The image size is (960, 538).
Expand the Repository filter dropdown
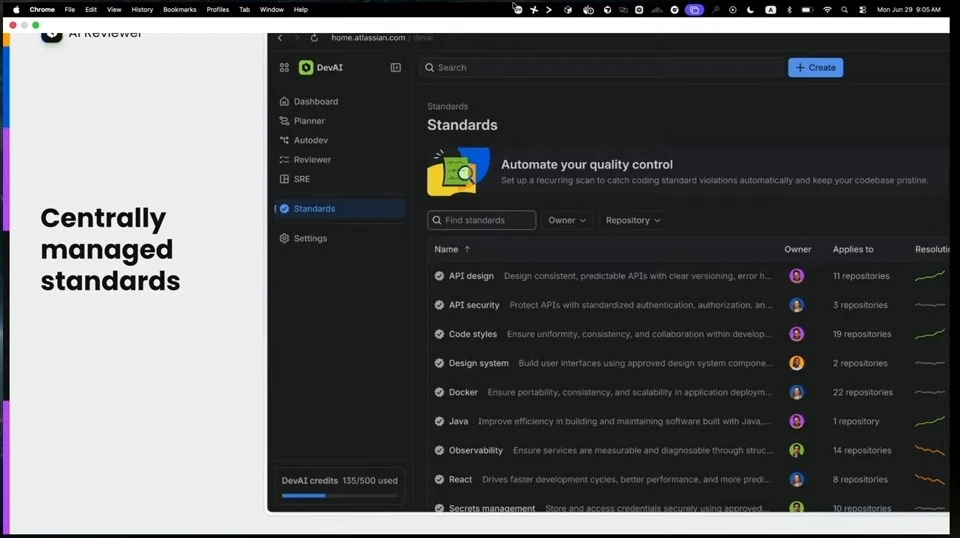coord(632,220)
